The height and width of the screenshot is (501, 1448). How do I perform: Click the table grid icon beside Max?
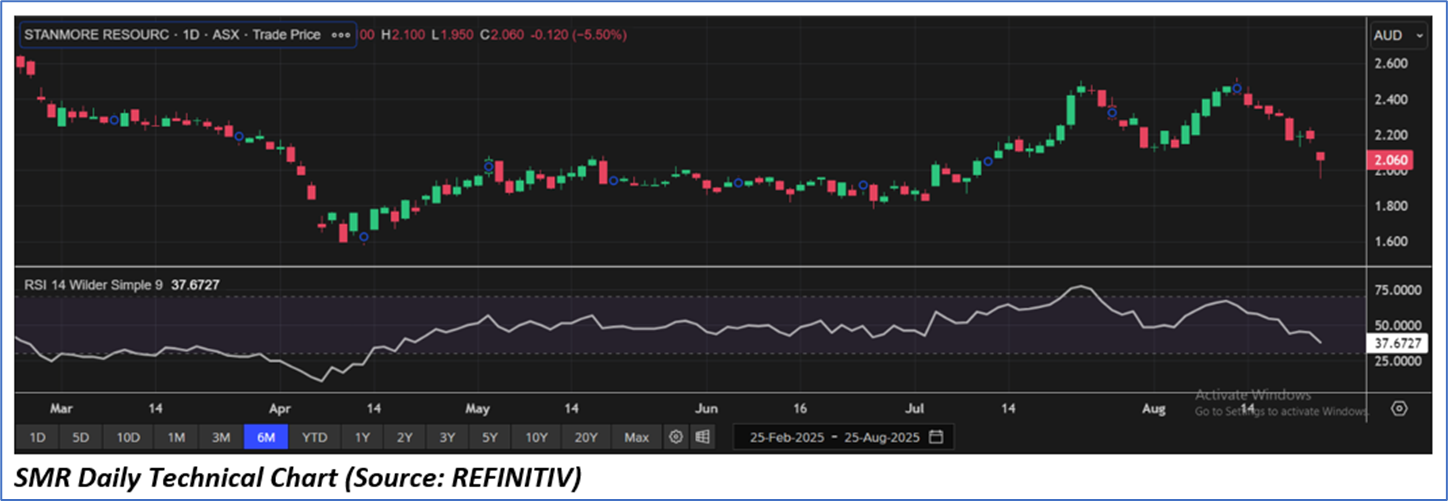(702, 437)
